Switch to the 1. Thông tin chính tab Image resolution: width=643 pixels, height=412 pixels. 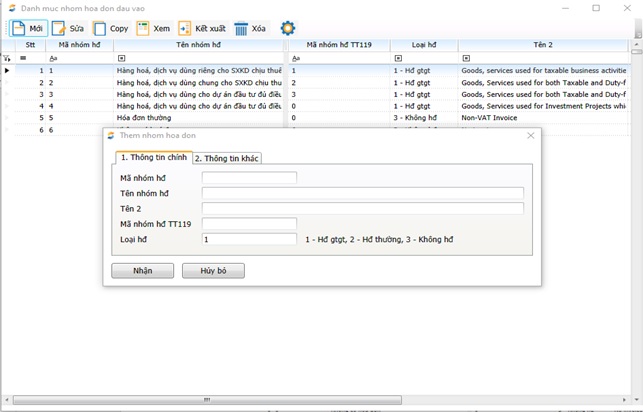pos(154,157)
